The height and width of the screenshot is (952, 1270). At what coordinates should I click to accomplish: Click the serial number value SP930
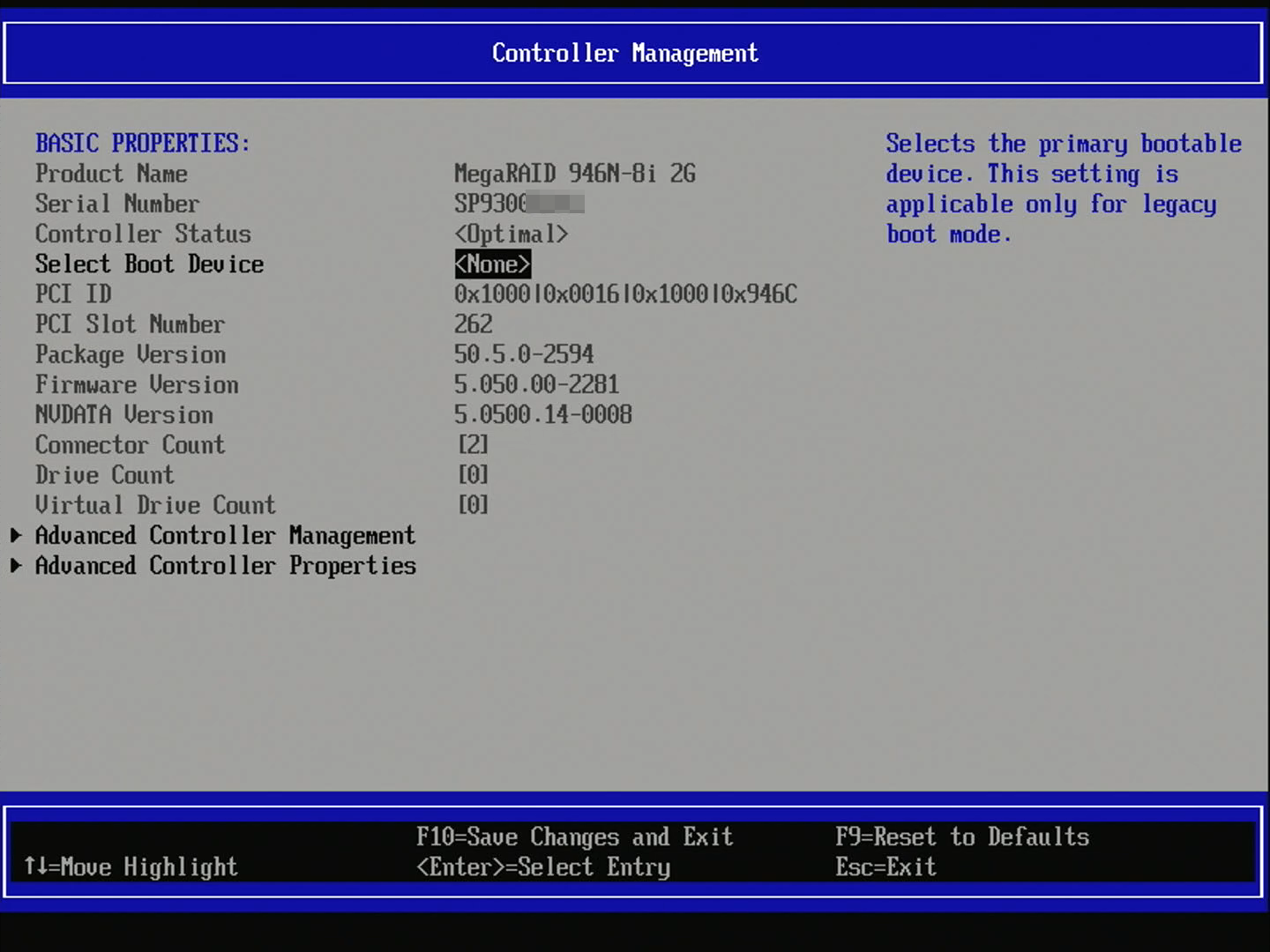(519, 203)
